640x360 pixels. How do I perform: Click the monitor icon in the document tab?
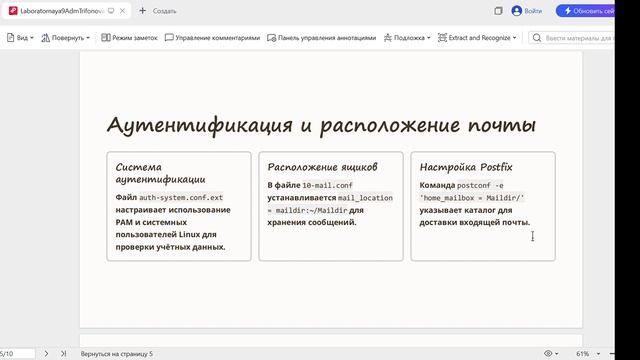click(x=111, y=11)
